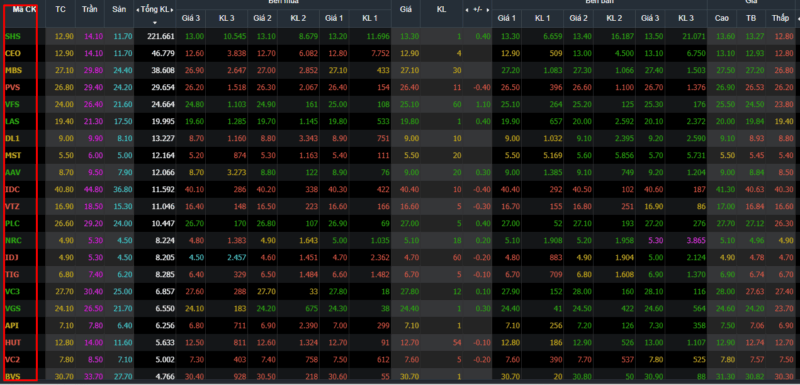Click sort-down arrow under Tổng KL
This screenshot has width=800, height=385.
point(155,22)
